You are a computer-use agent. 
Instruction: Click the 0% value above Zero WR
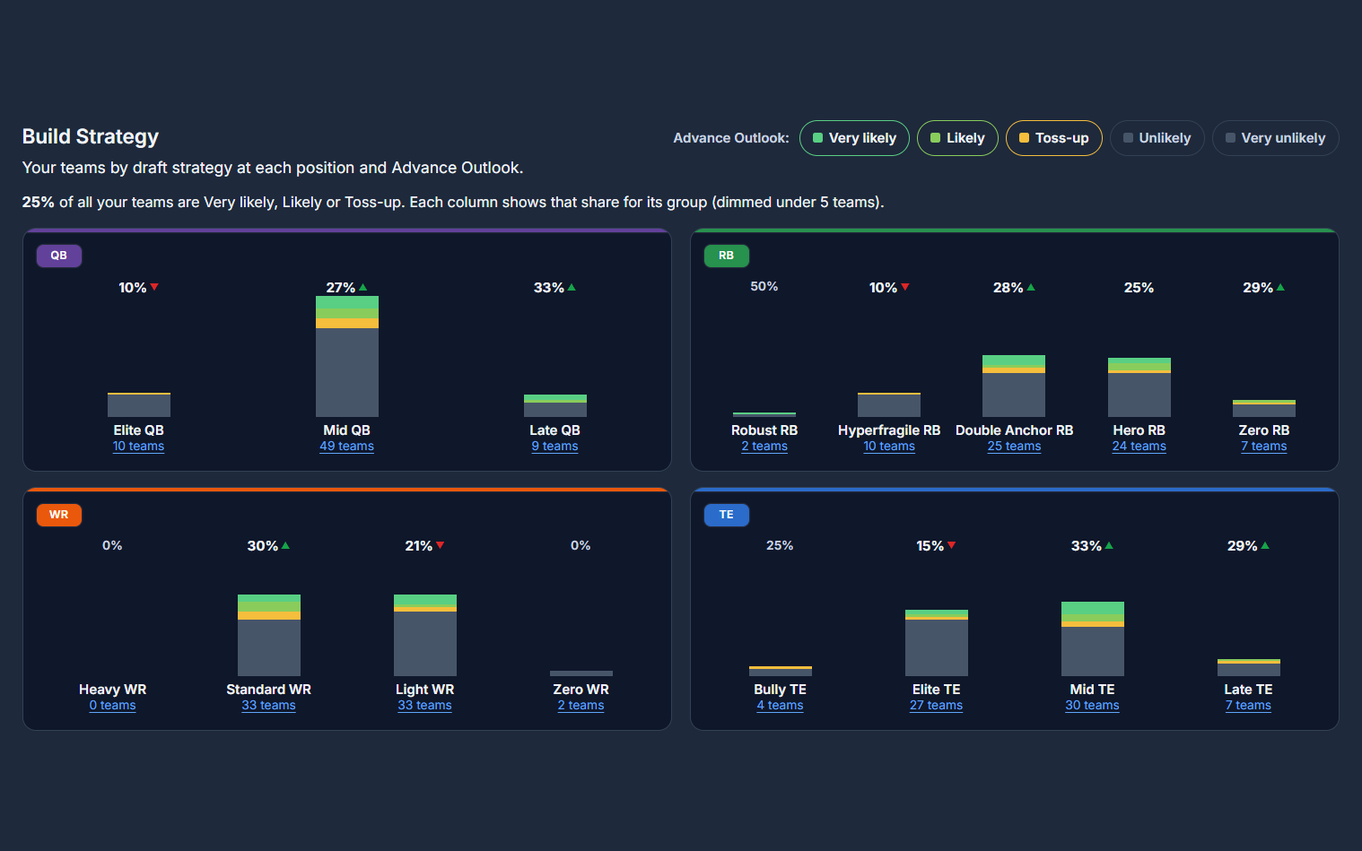click(581, 546)
